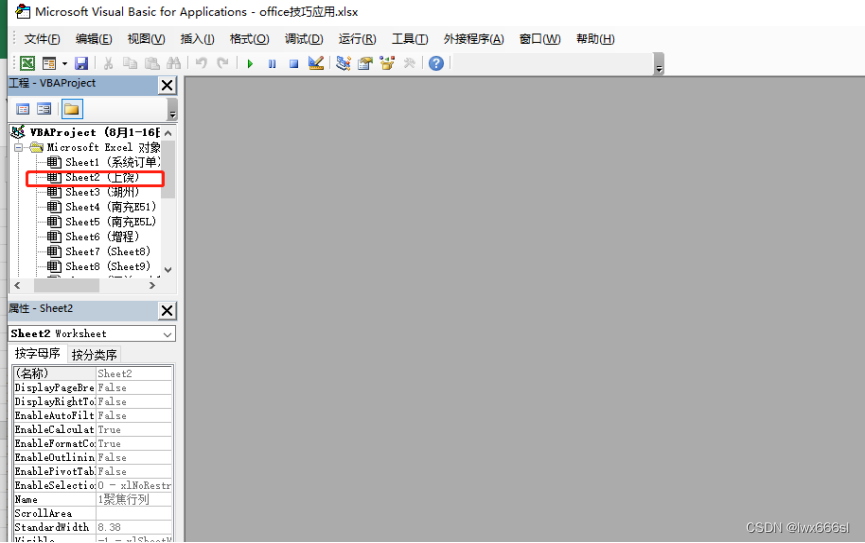Click the Name property value field
The height and width of the screenshot is (543, 865).
134,499
